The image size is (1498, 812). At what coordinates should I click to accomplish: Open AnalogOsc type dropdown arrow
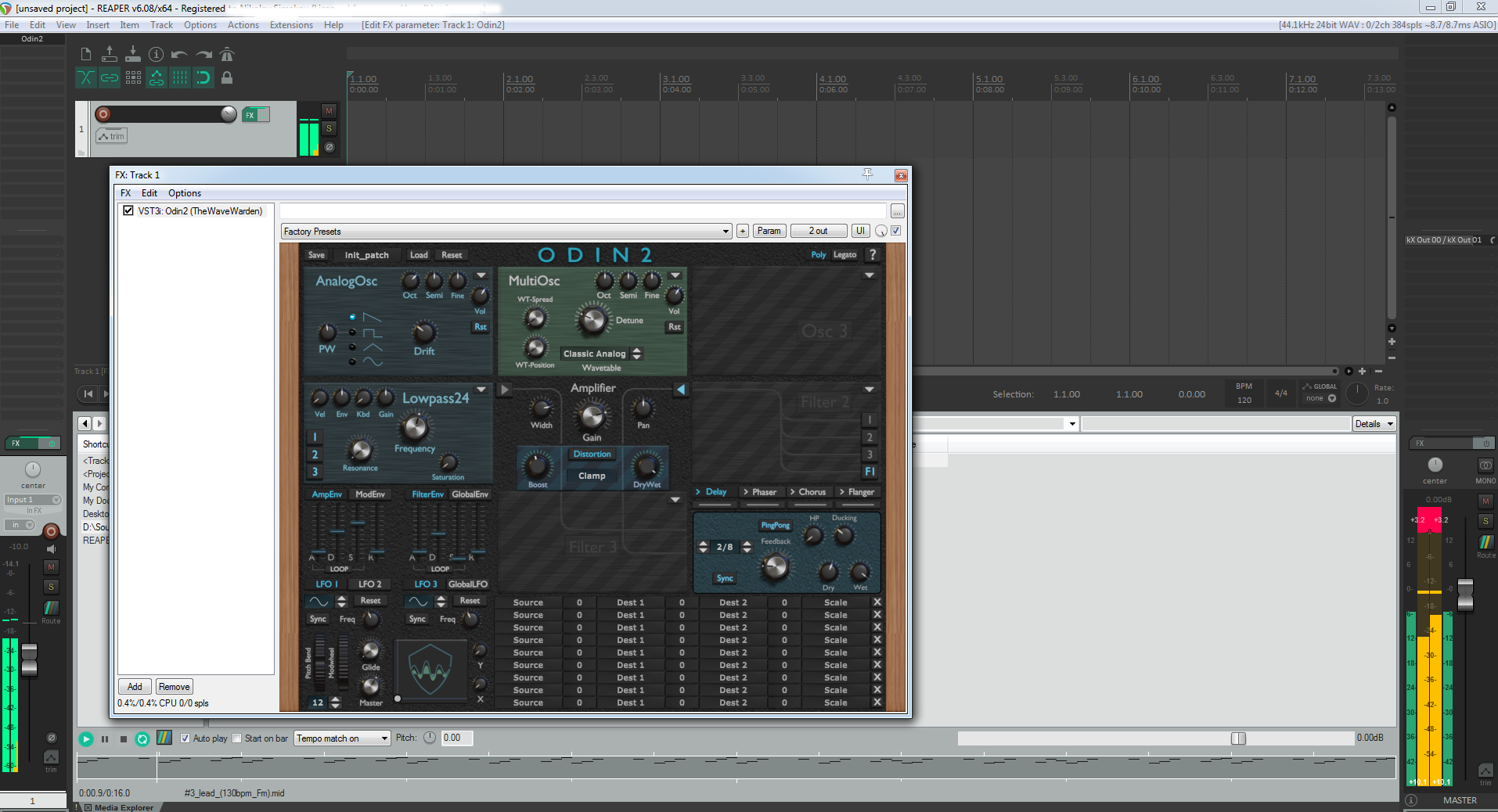pos(481,275)
